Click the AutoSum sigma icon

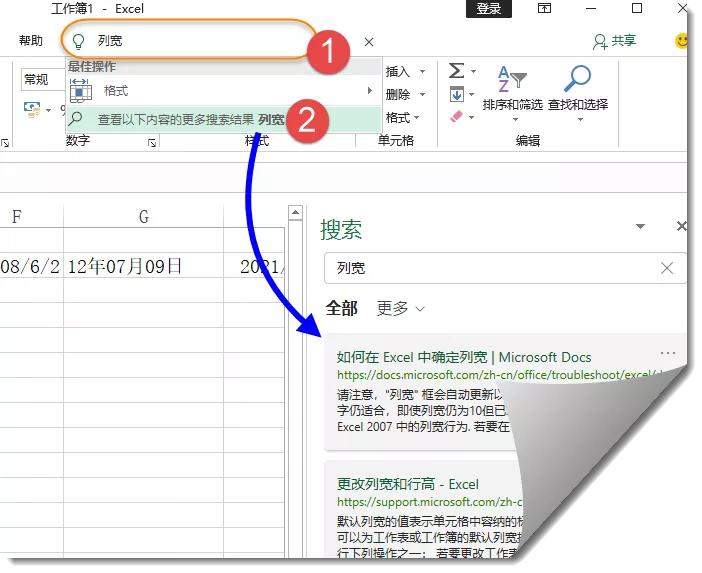coord(456,71)
